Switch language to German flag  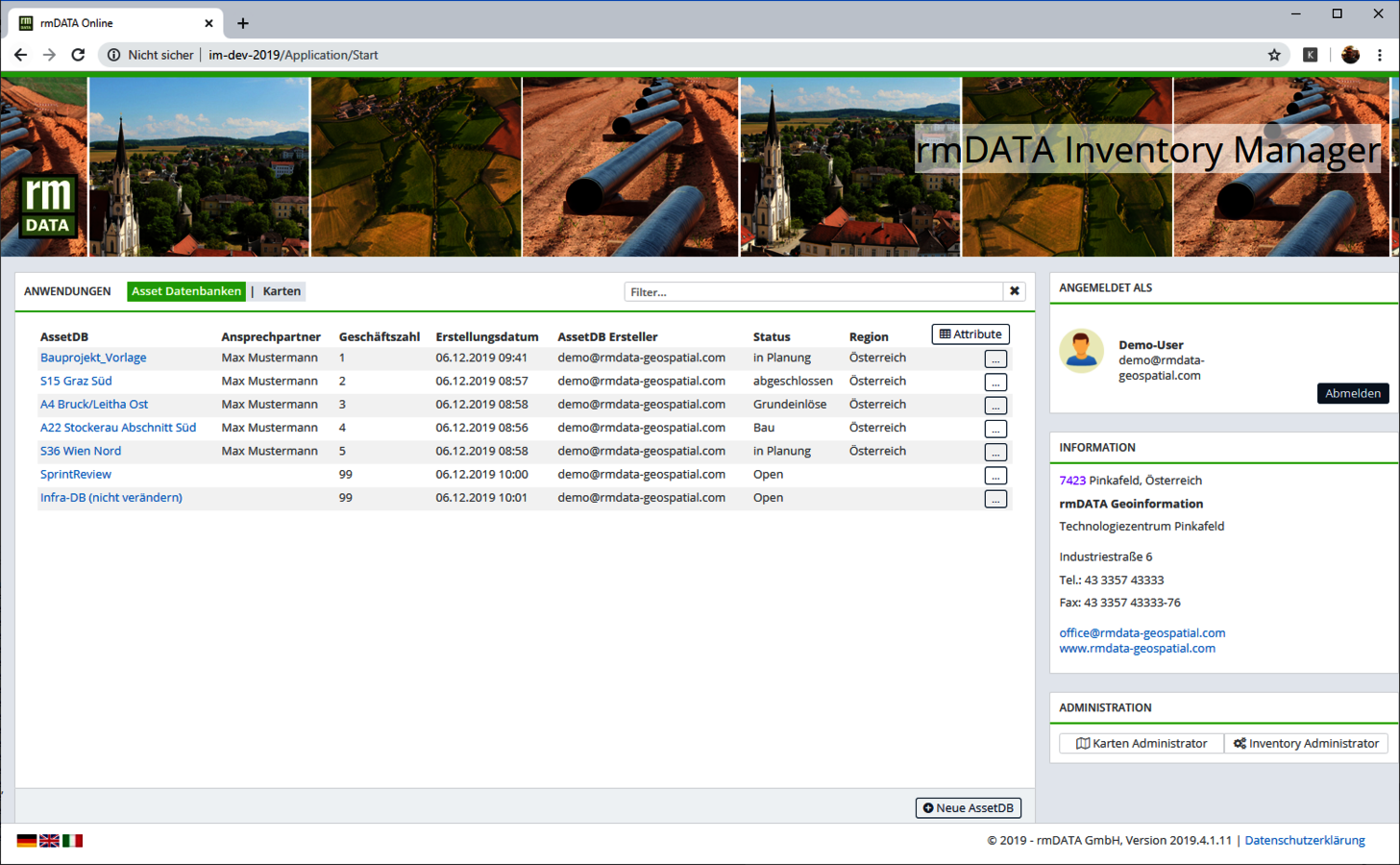[27, 840]
